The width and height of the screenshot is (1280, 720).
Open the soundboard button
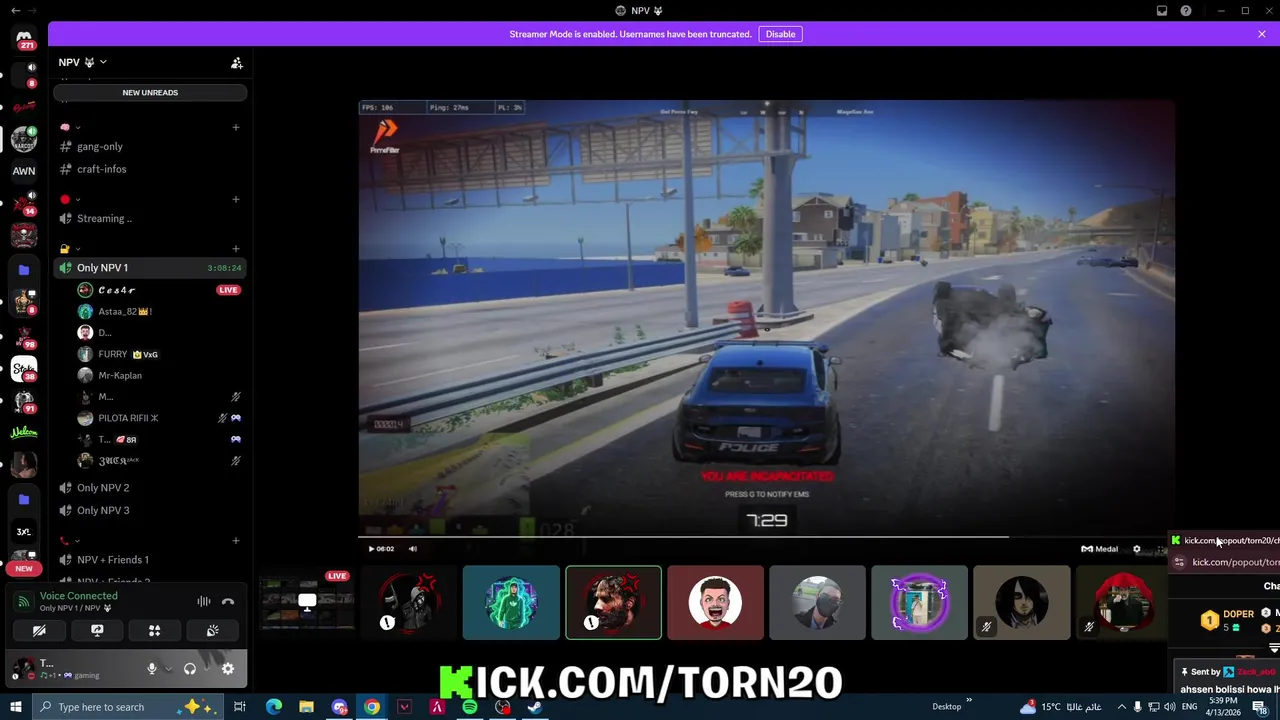coord(213,631)
